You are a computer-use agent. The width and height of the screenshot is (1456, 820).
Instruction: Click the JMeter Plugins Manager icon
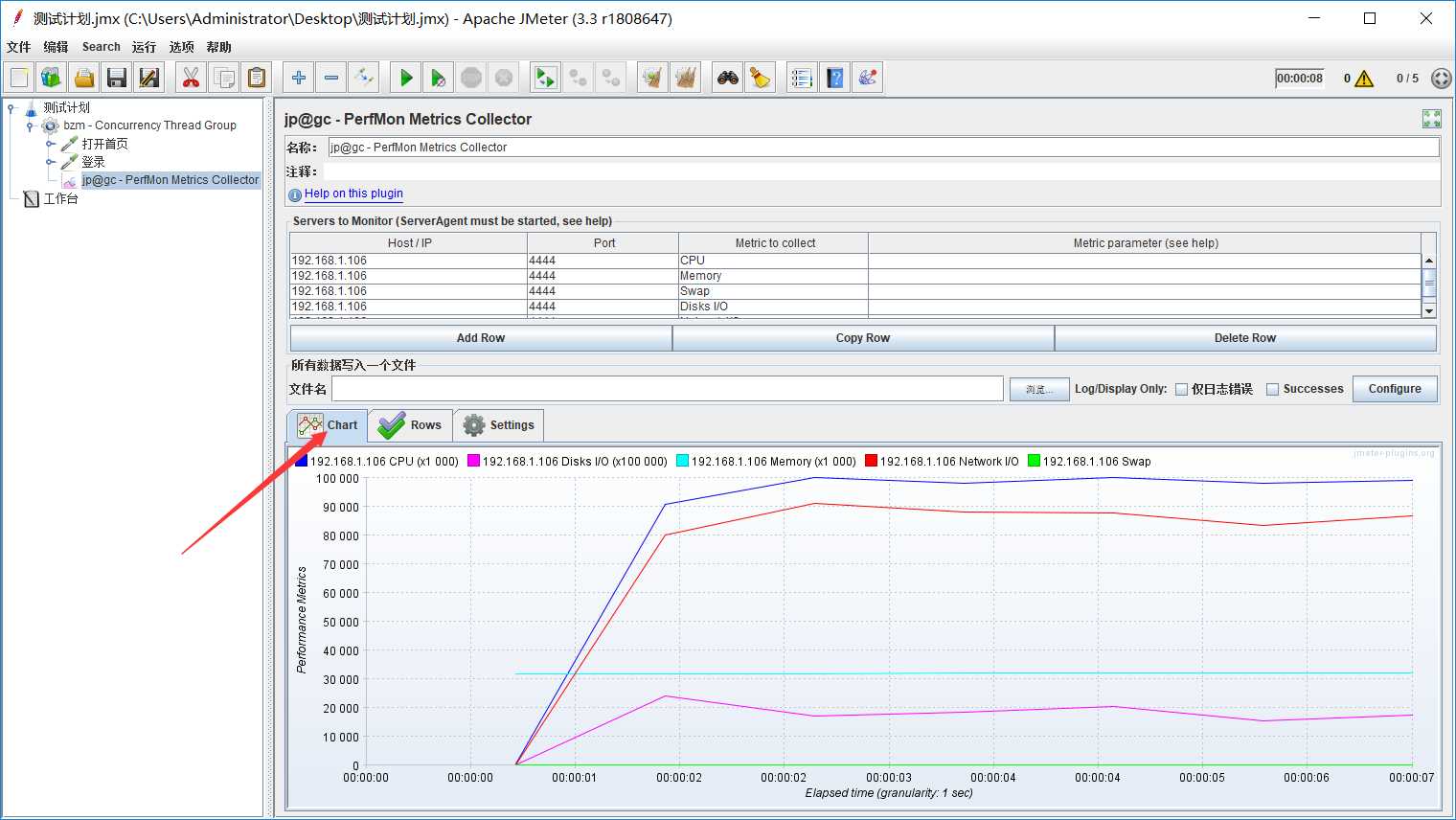(868, 78)
